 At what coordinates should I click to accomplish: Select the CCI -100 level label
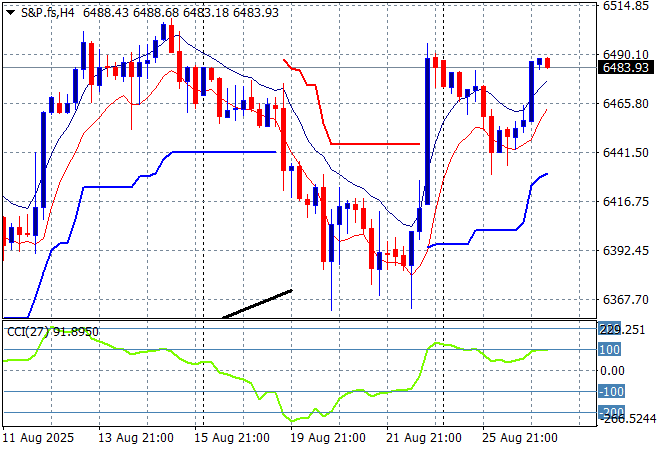(612, 391)
